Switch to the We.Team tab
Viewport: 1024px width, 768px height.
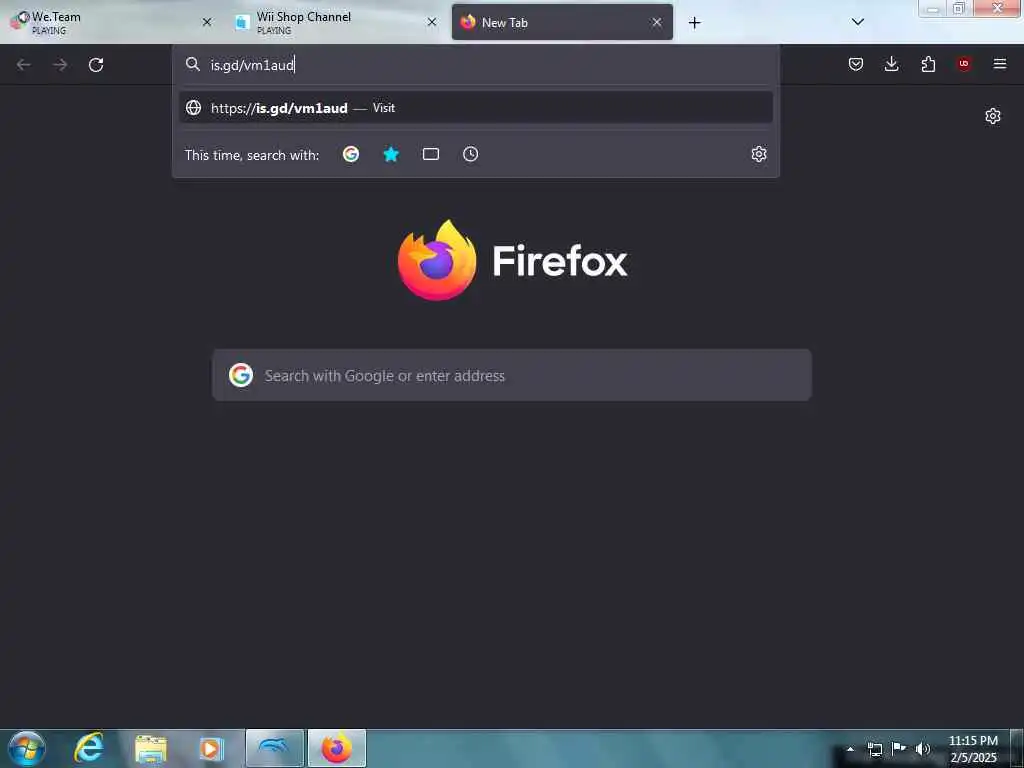click(x=113, y=22)
